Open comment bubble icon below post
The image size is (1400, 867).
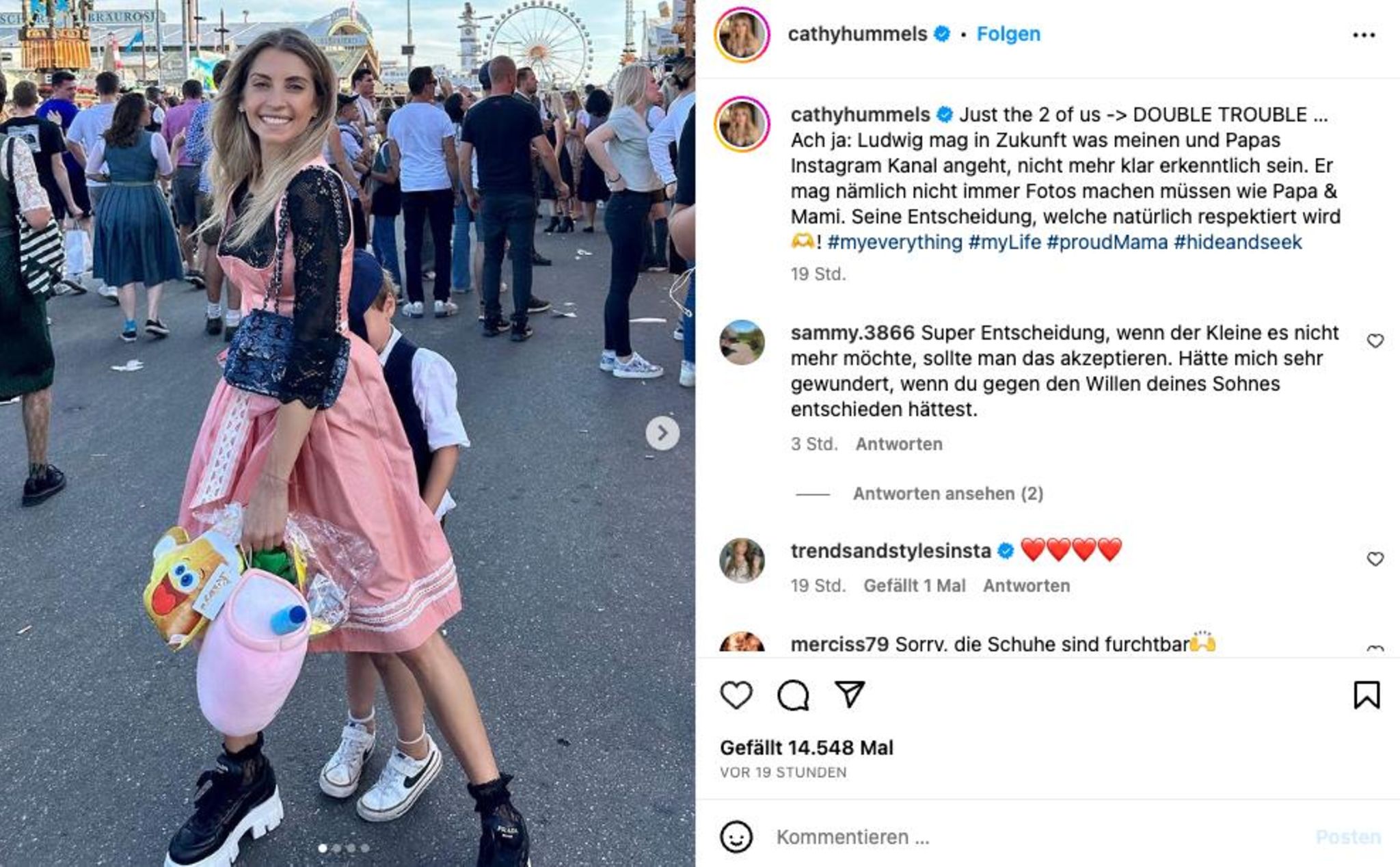tap(793, 695)
